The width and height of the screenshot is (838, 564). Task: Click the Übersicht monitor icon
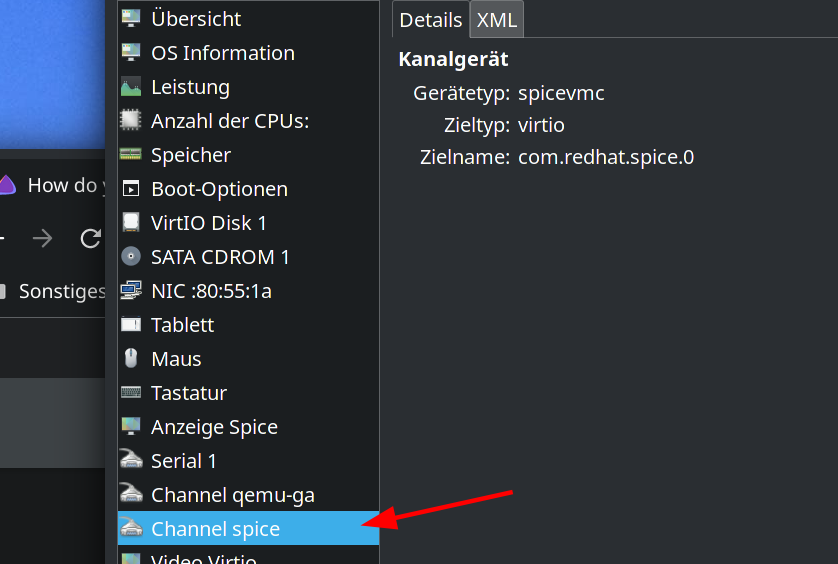click(131, 19)
